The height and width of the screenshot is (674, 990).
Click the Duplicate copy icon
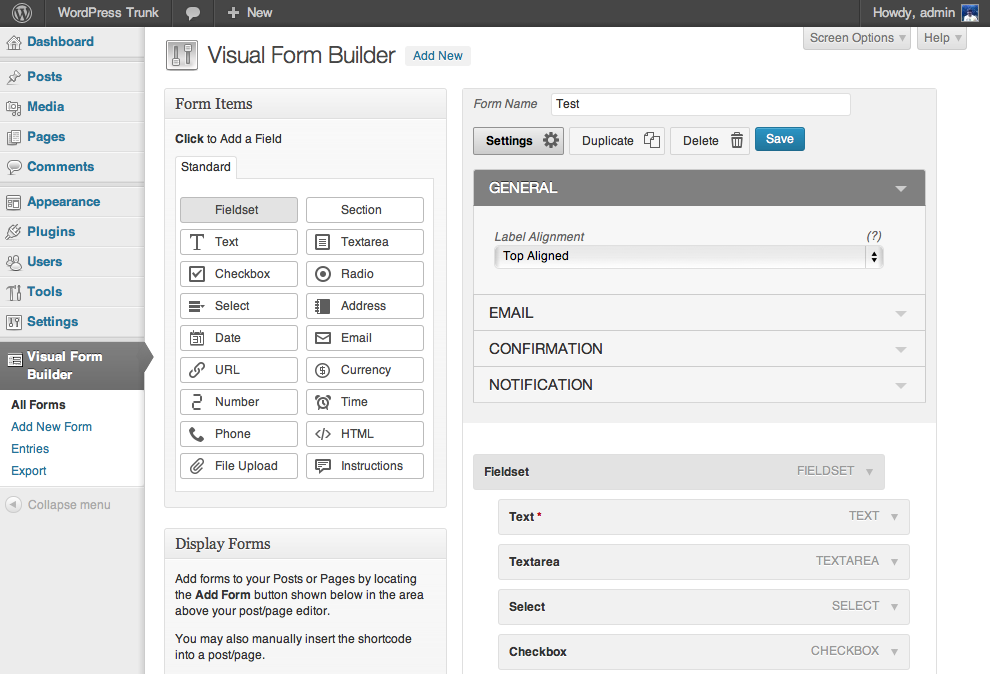tap(651, 141)
